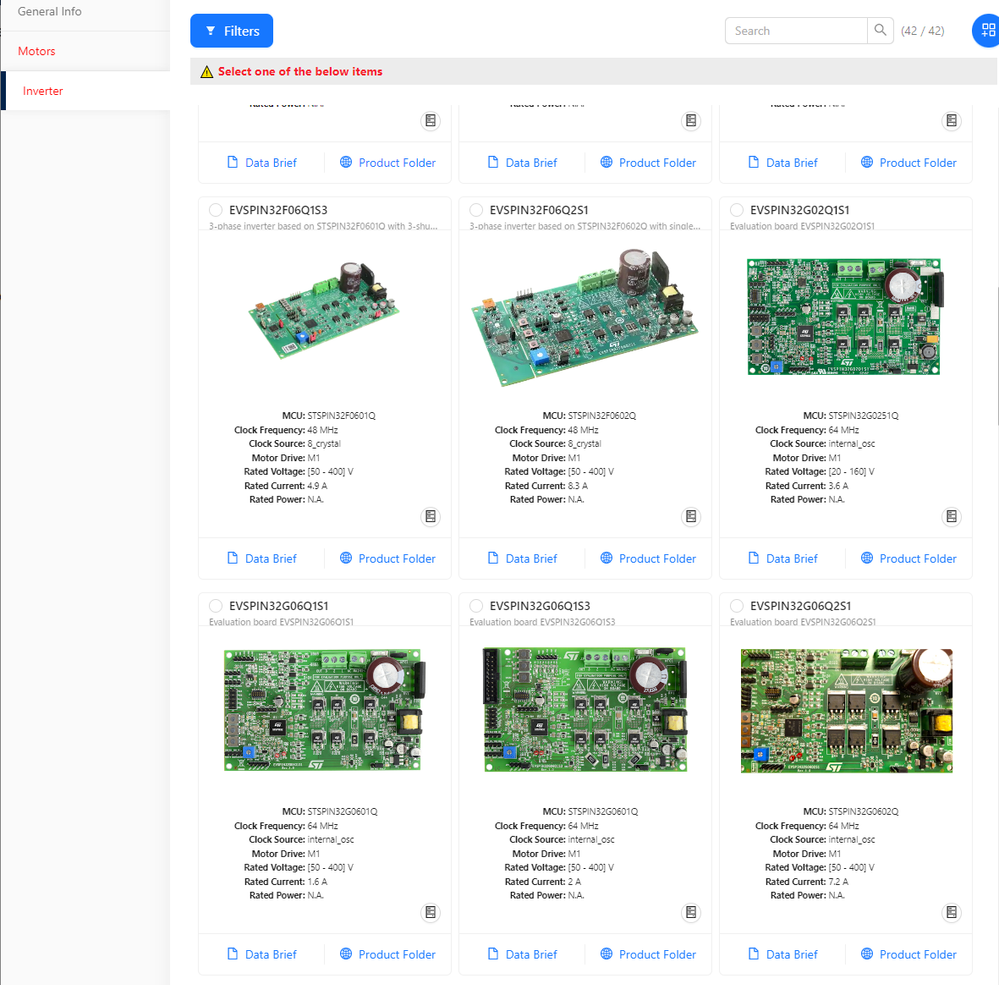The height and width of the screenshot is (985, 999).
Task: Switch to the Inverter section
Action: click(x=43, y=91)
